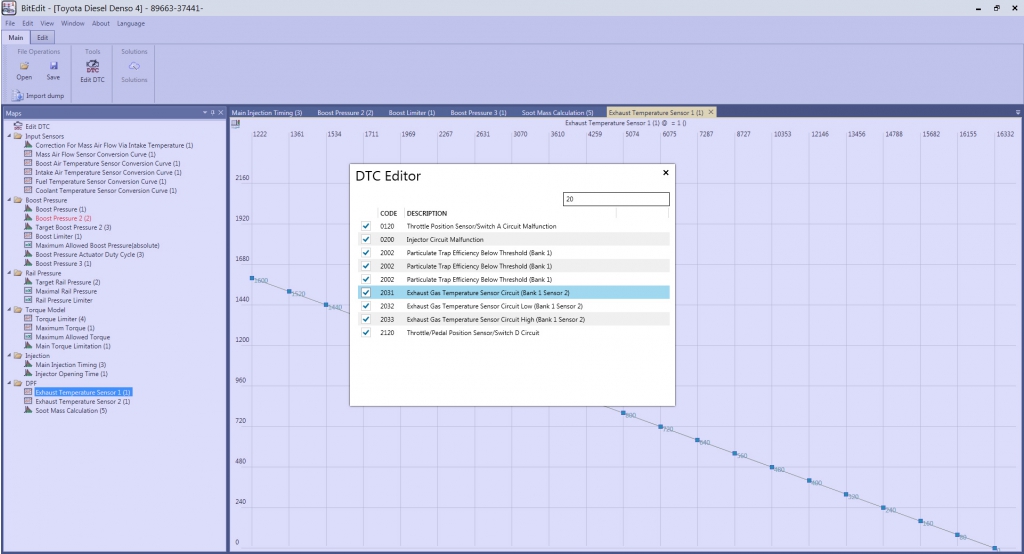Click the graph view icon at chart top-left
The image size is (1024, 554).
point(236,123)
